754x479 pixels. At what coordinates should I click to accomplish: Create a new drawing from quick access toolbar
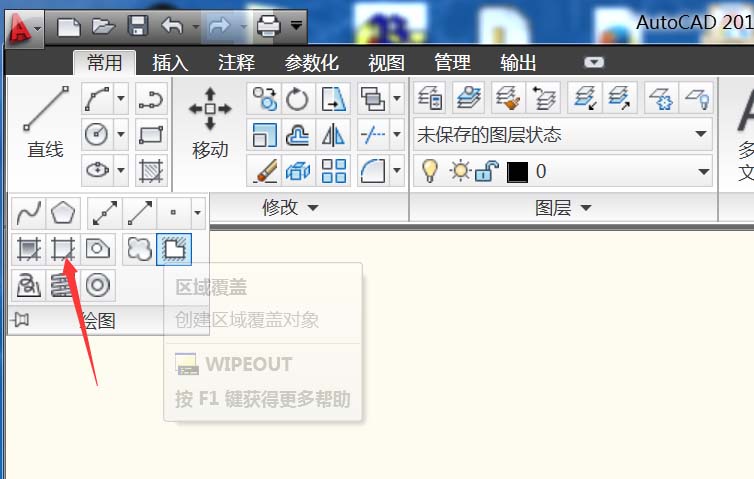tap(69, 26)
